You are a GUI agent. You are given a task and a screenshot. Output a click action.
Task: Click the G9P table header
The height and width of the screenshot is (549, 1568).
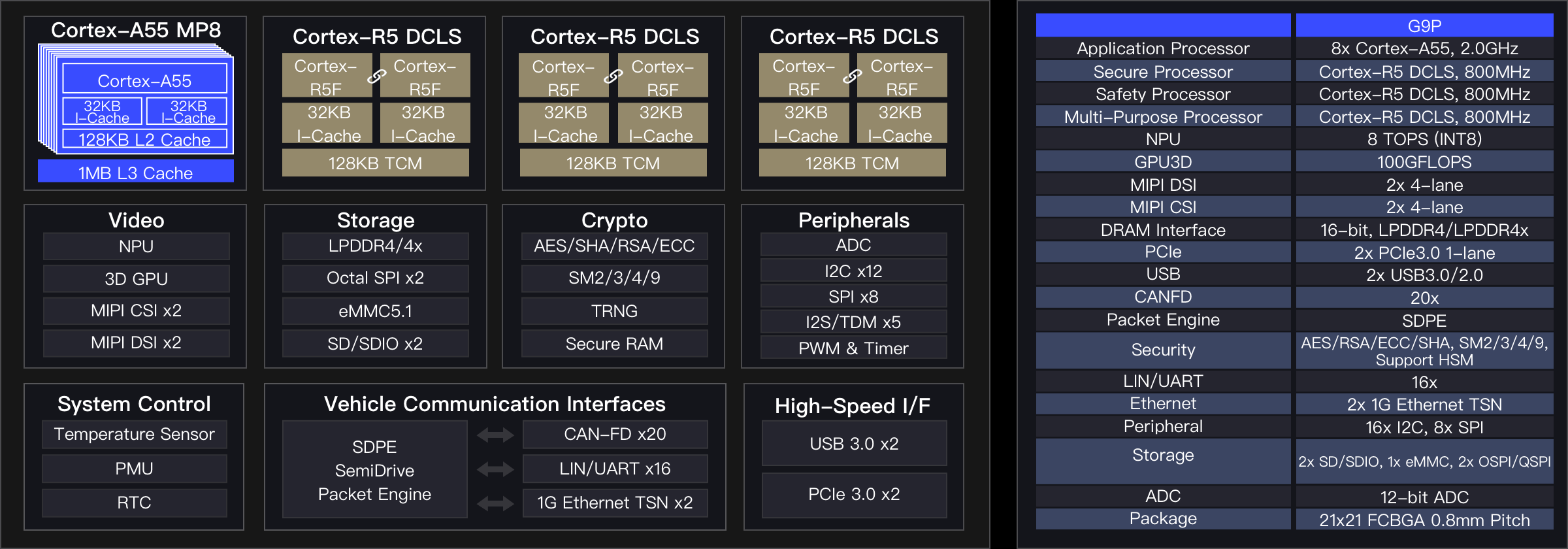point(1424,25)
